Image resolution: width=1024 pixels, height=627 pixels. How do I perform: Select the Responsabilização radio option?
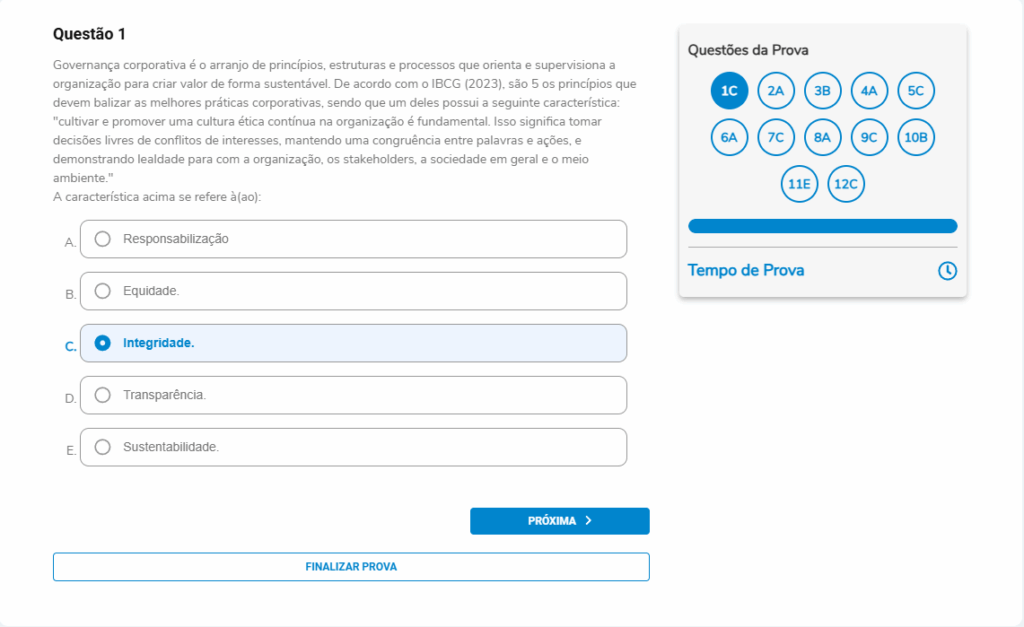tap(102, 239)
